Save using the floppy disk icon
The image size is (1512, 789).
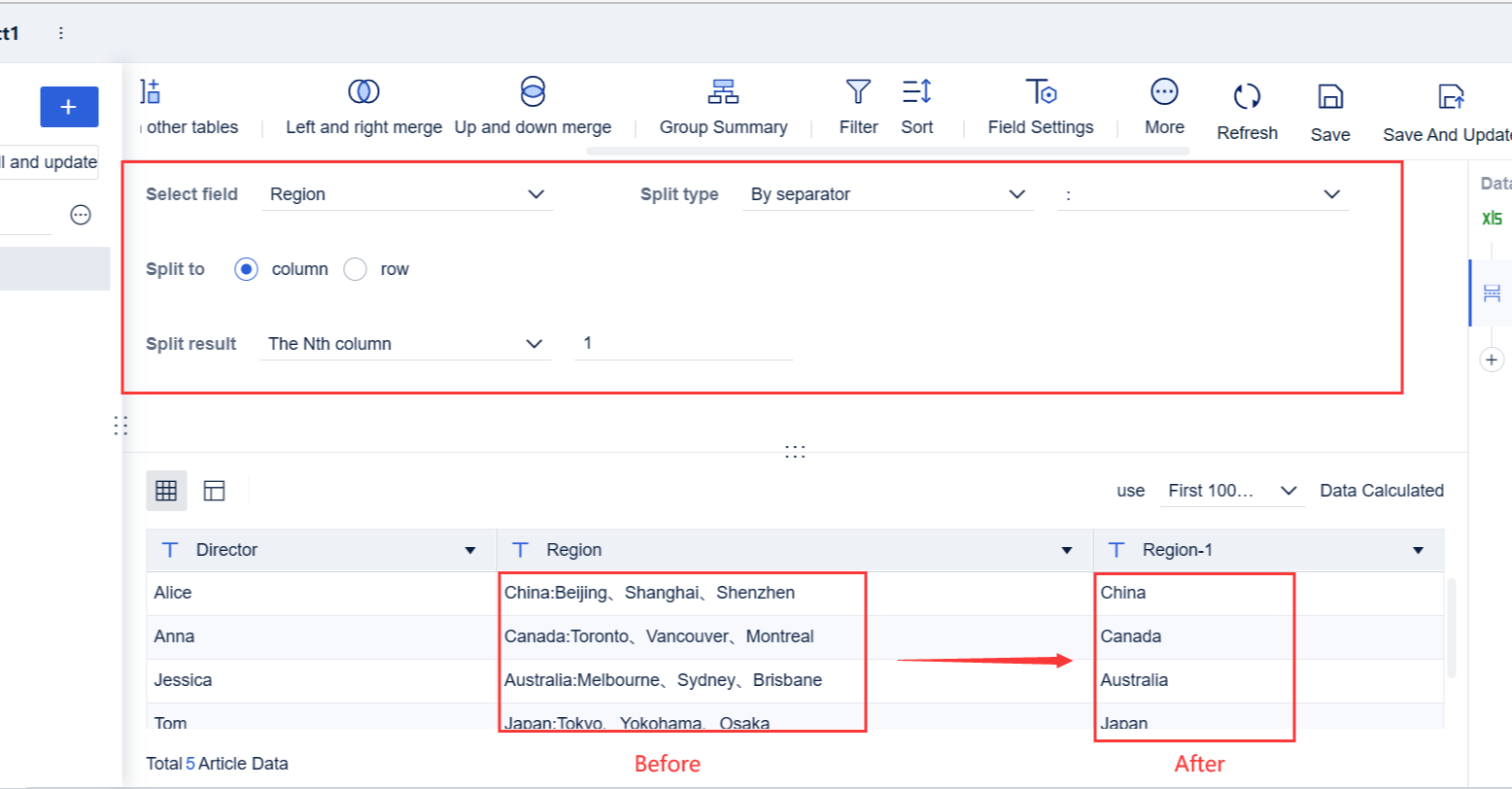point(1329,97)
